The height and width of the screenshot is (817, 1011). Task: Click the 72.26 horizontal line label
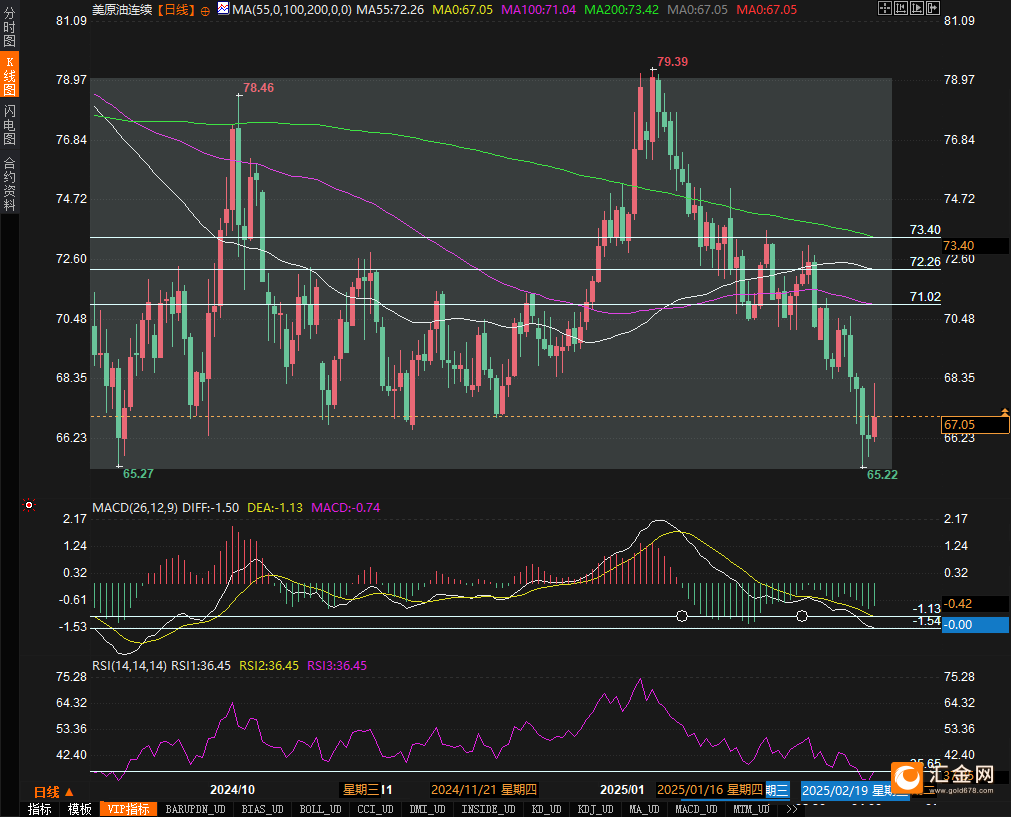[x=925, y=261]
